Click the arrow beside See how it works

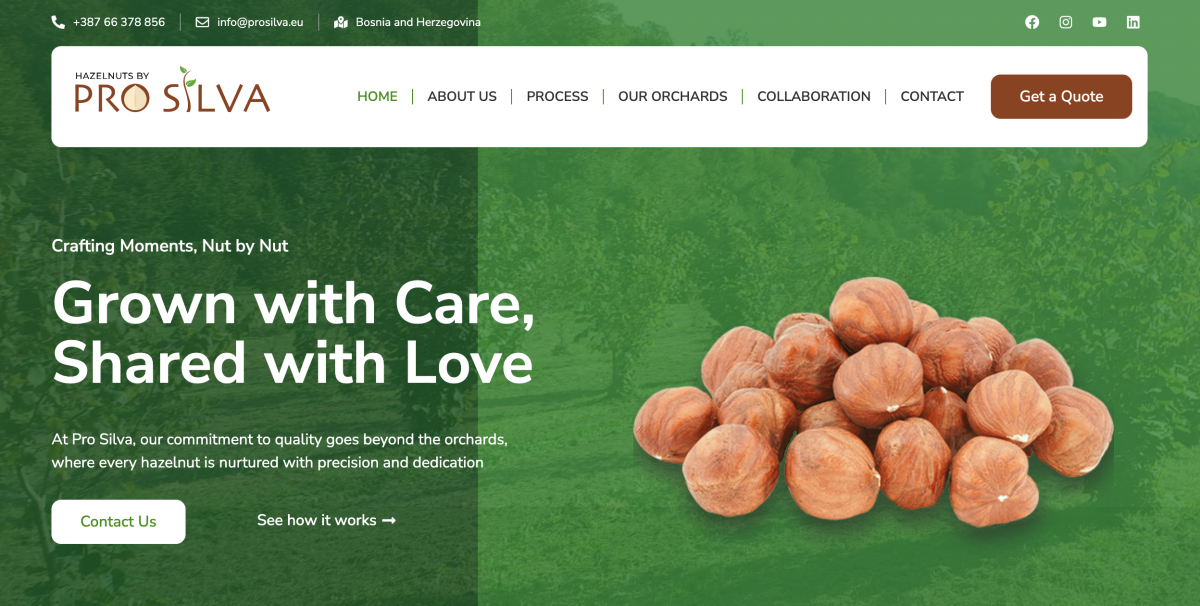click(x=389, y=521)
